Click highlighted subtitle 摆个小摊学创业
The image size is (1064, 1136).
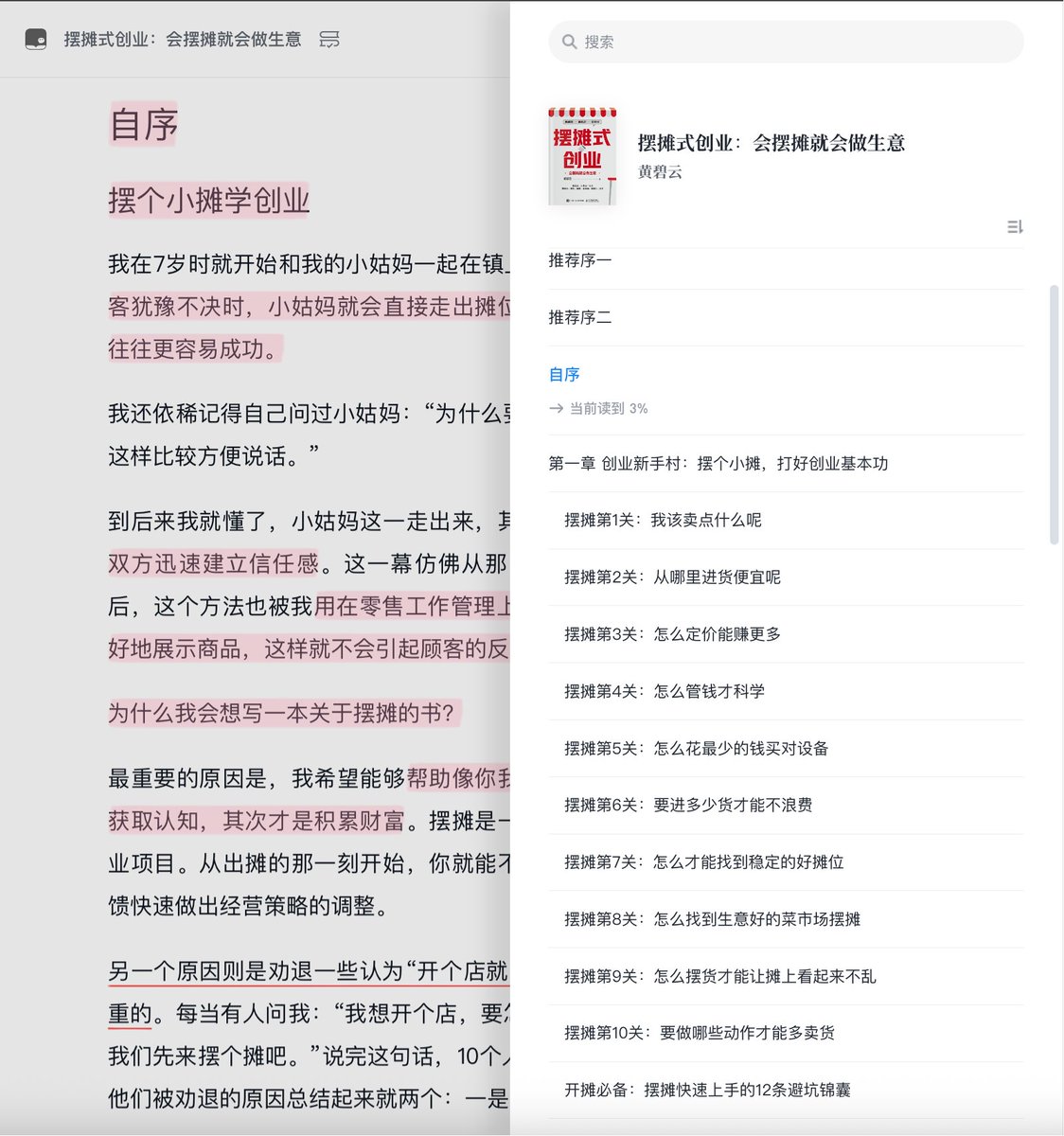pyautogui.click(x=209, y=201)
